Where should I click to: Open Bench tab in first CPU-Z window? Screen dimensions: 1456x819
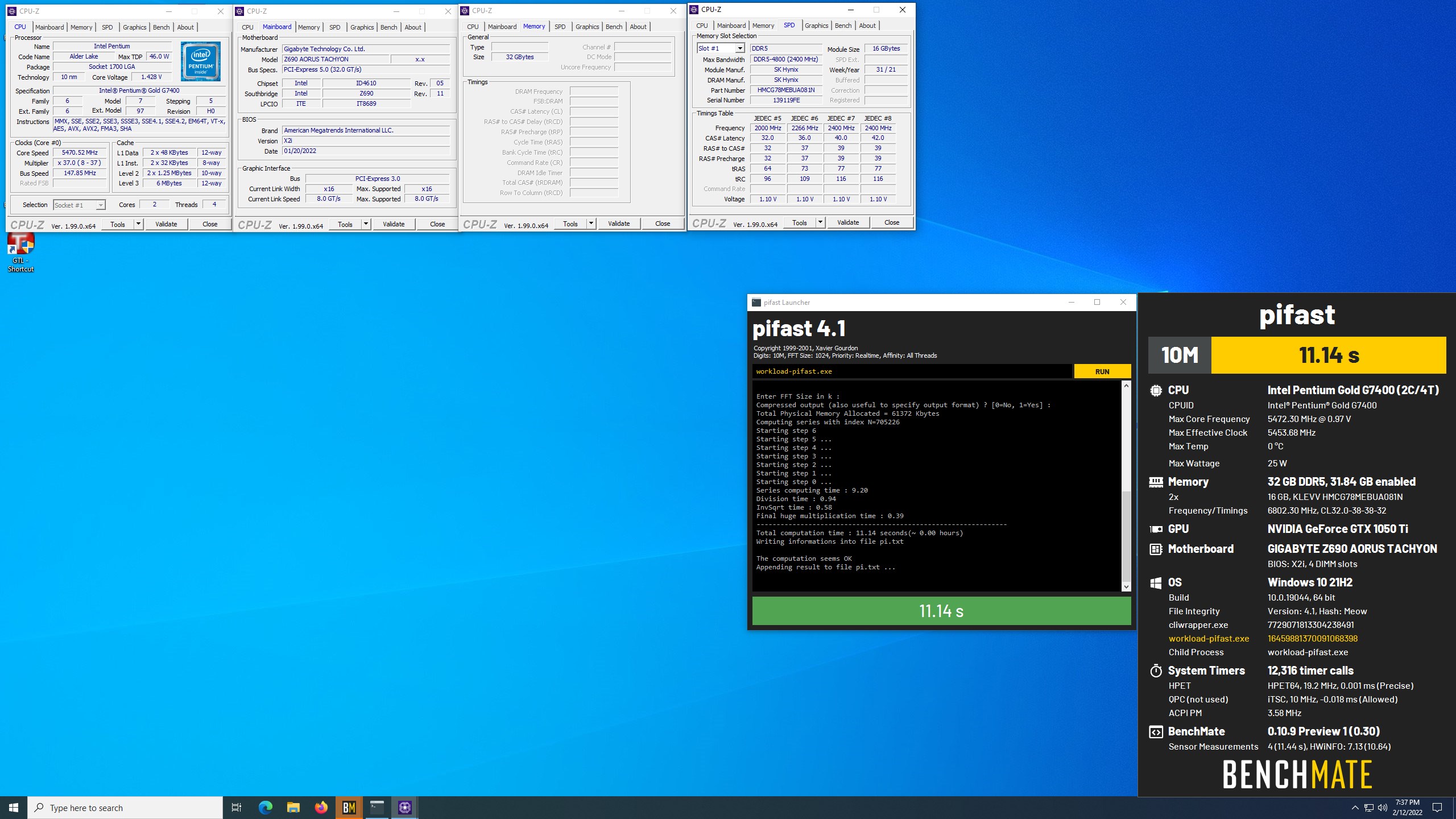161,27
